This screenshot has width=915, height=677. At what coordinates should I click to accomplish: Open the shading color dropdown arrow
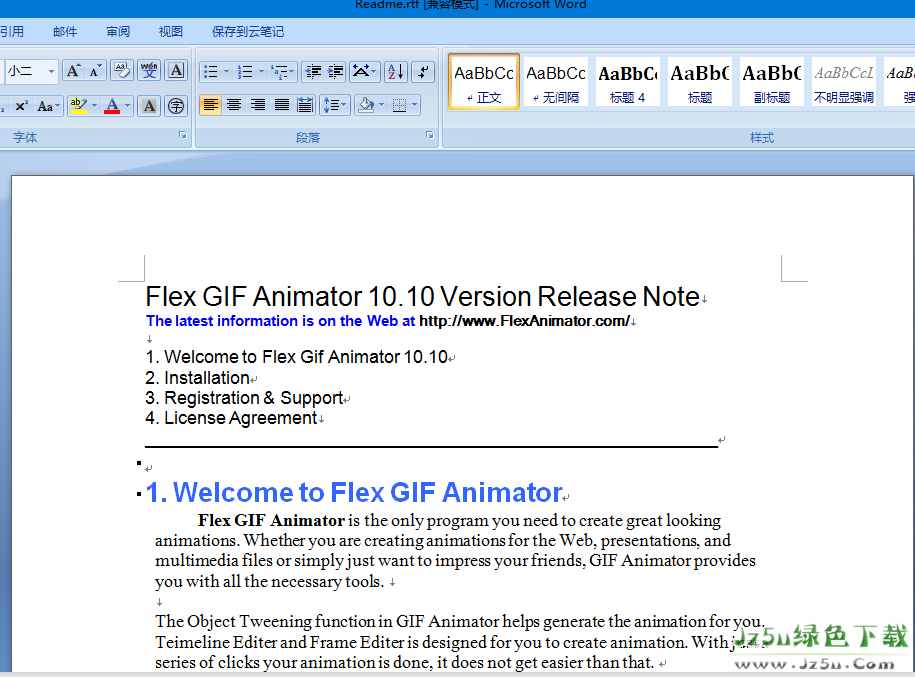(x=382, y=105)
